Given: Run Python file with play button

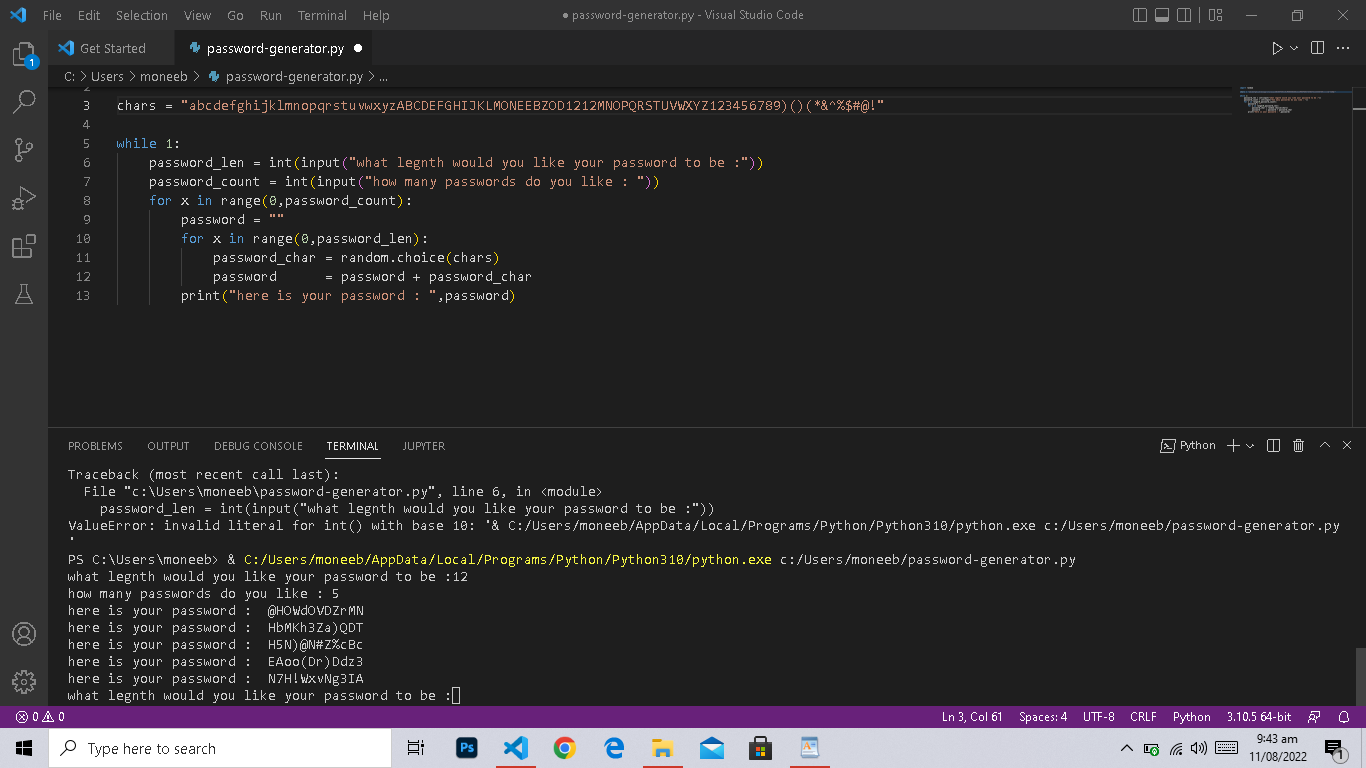Looking at the screenshot, I should 1276,48.
